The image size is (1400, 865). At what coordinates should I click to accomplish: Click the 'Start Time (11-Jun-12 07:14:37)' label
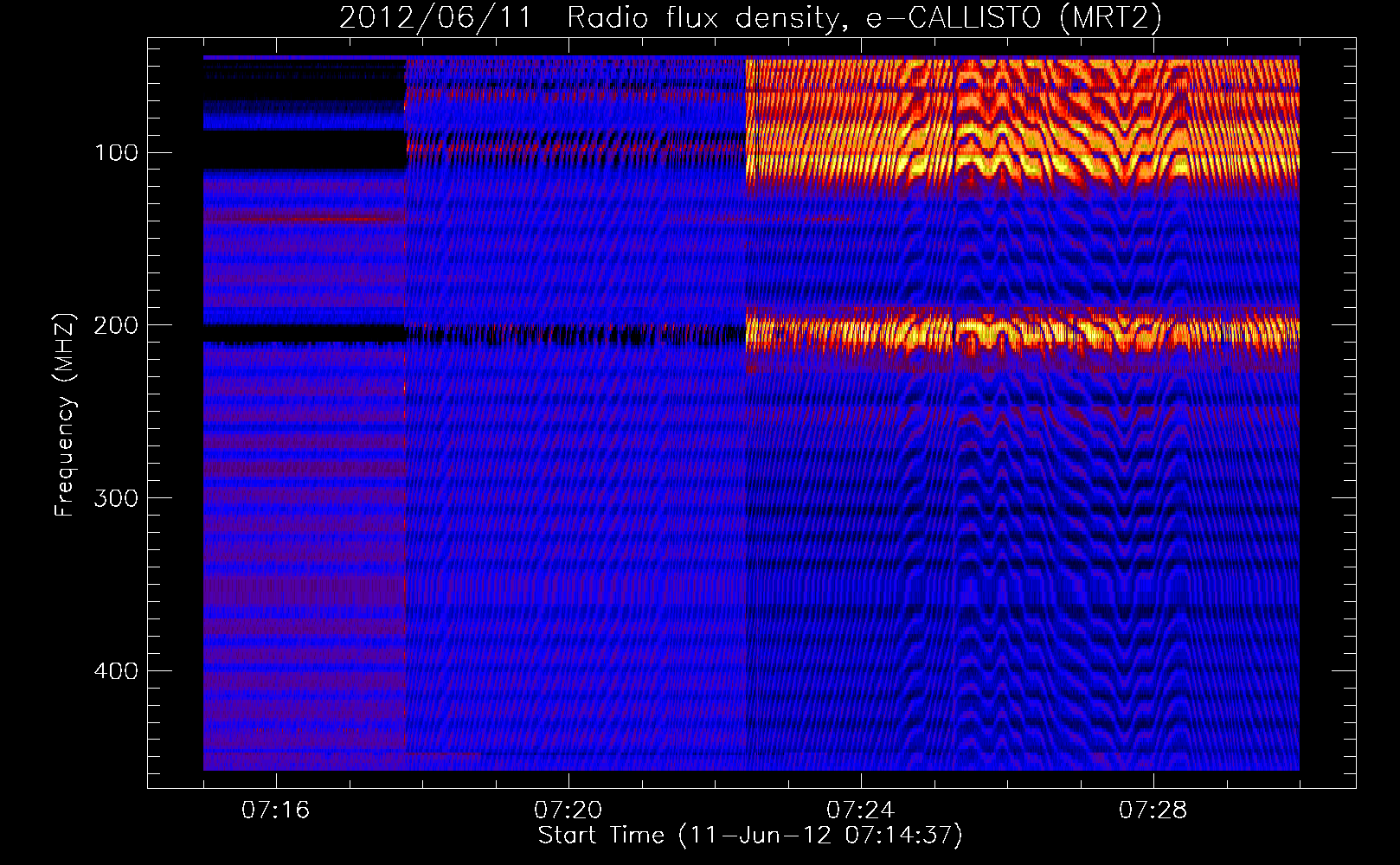[x=750, y=836]
